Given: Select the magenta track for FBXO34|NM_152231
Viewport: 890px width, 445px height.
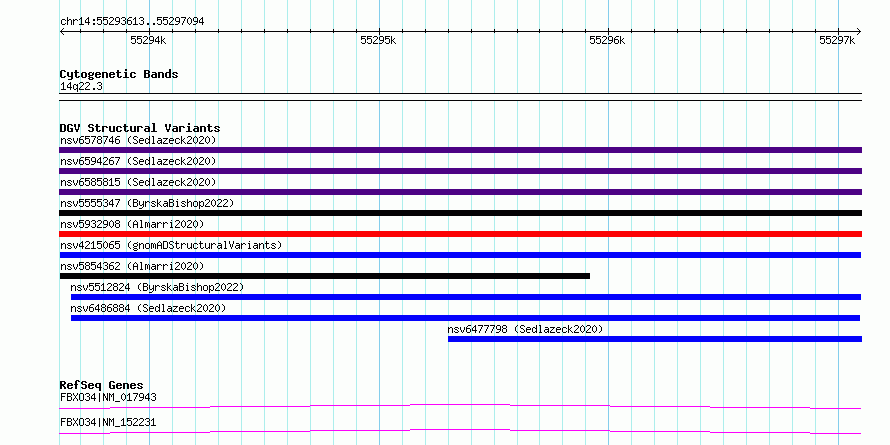Looking at the screenshot, I should (460, 431).
